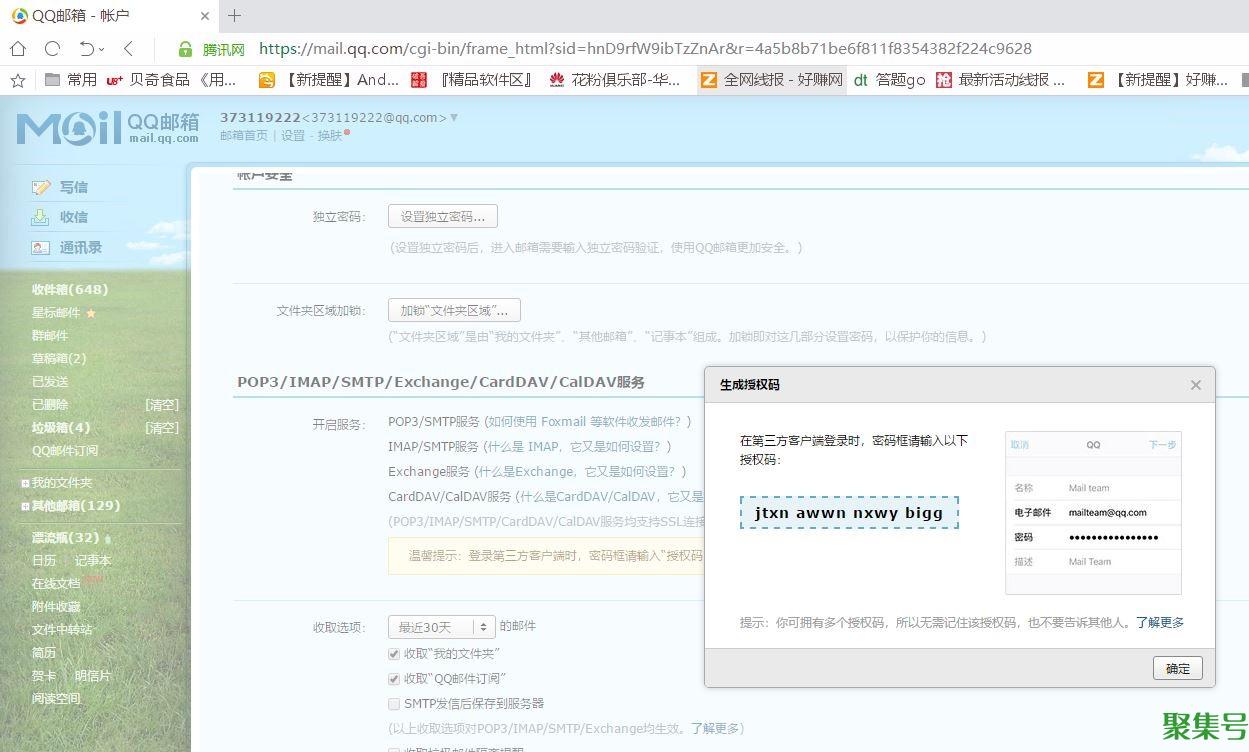The width and height of the screenshot is (1249, 752).
Task: Click the browser address bar URL
Action: click(645, 48)
